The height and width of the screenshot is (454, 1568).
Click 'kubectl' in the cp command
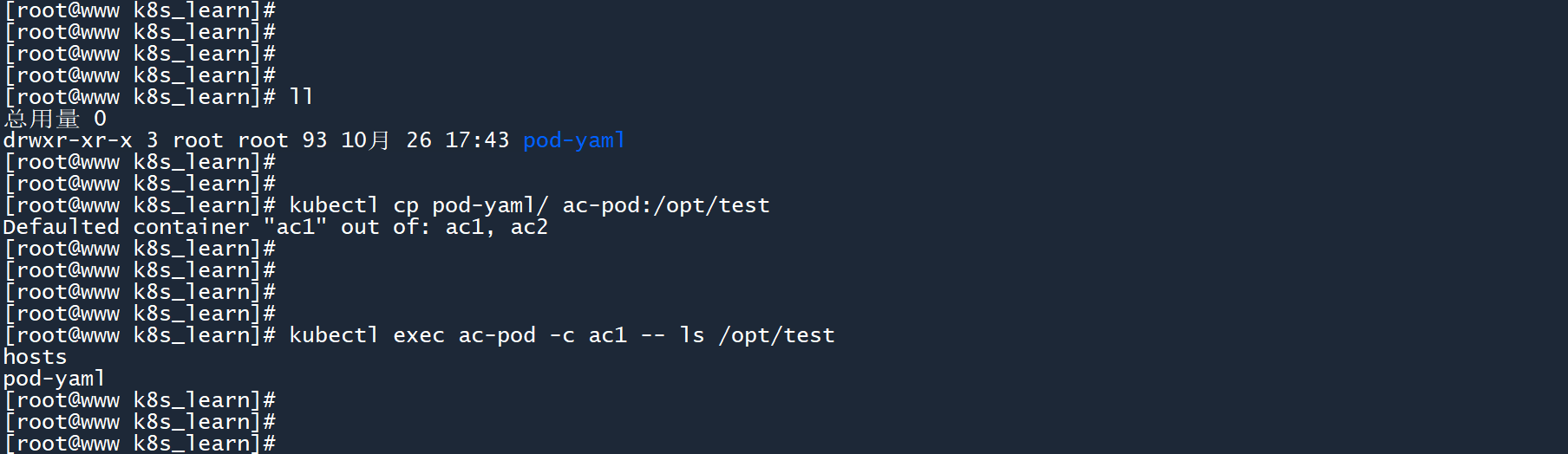tap(334, 205)
